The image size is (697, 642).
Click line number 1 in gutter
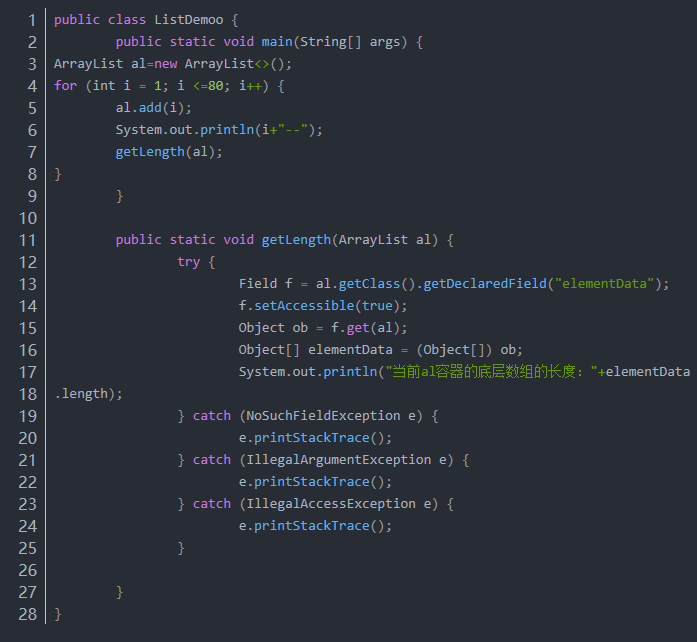pyautogui.click(x=32, y=20)
